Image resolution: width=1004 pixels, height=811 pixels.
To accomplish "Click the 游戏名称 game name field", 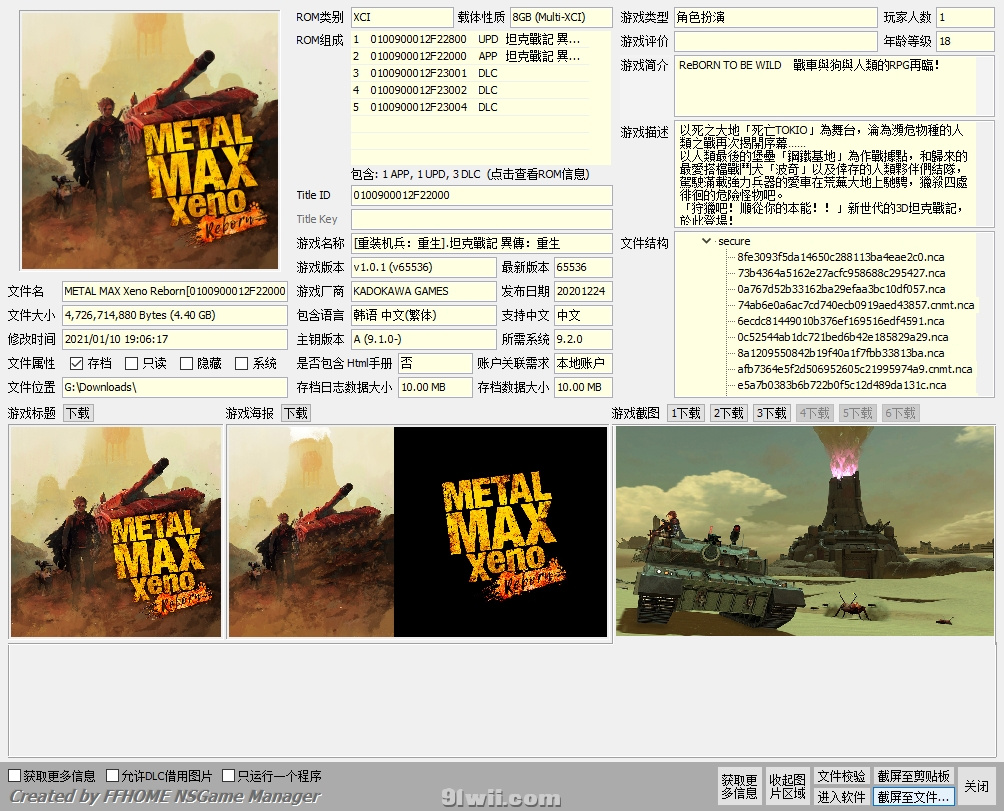I will click(482, 243).
